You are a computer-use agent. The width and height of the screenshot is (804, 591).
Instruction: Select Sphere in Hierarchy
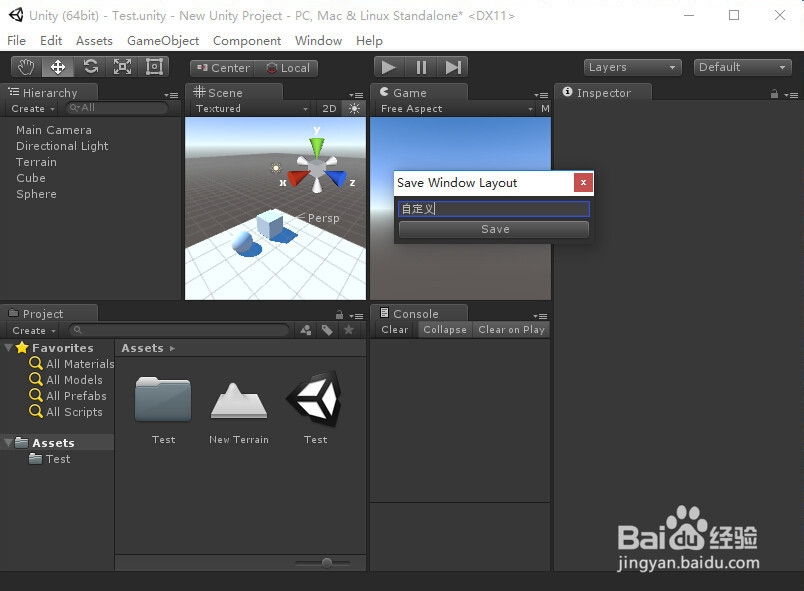pos(36,194)
